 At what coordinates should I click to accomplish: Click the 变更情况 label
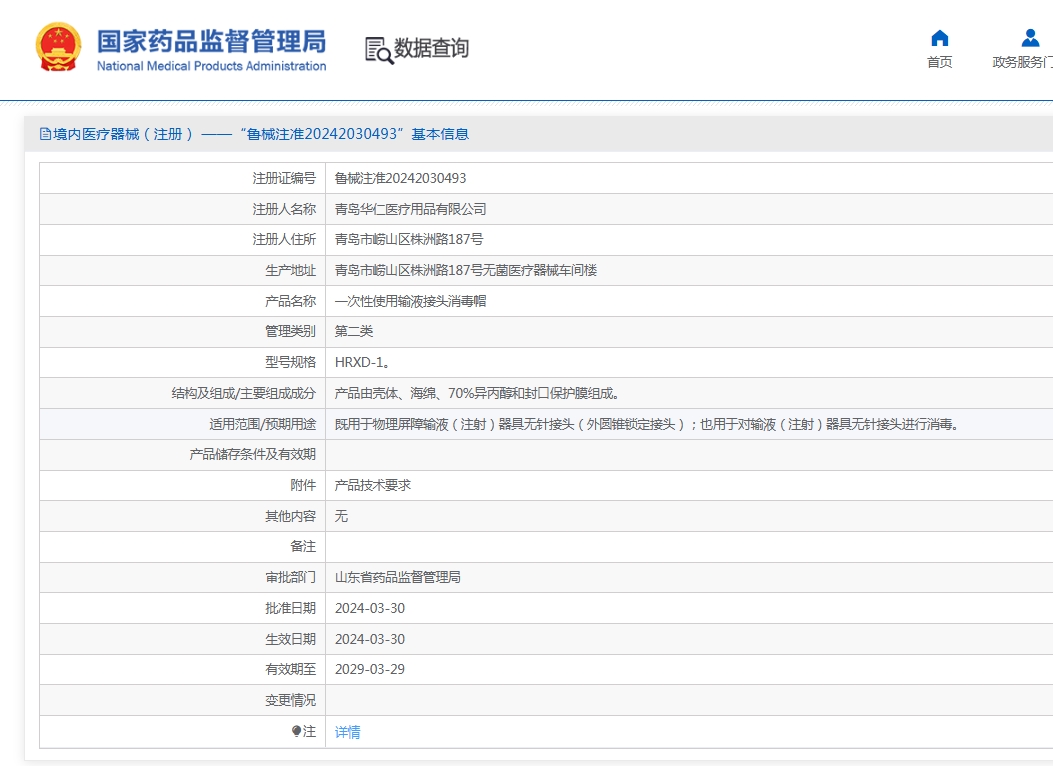[290, 700]
